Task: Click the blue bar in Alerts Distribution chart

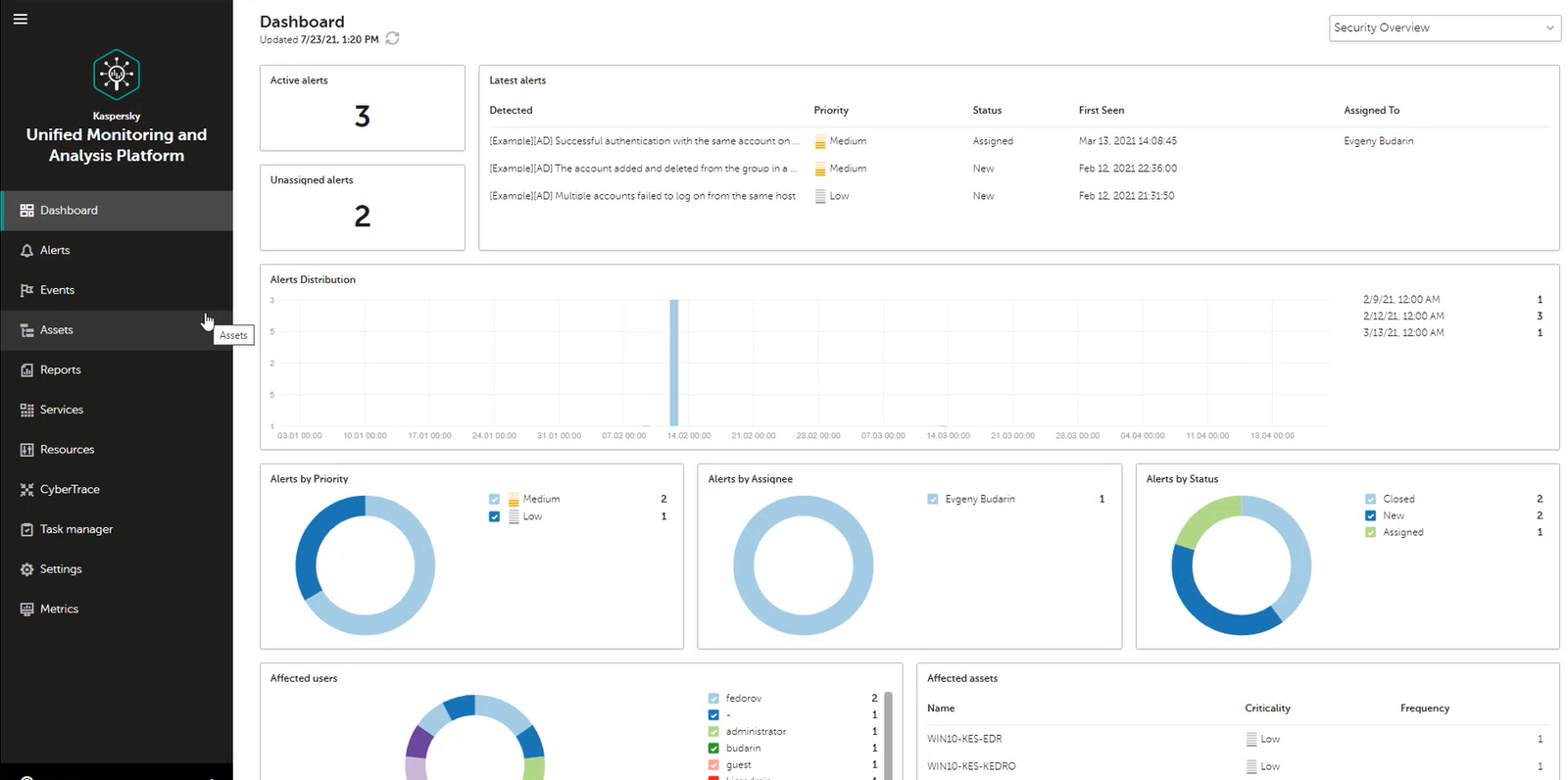Action: pos(674,363)
